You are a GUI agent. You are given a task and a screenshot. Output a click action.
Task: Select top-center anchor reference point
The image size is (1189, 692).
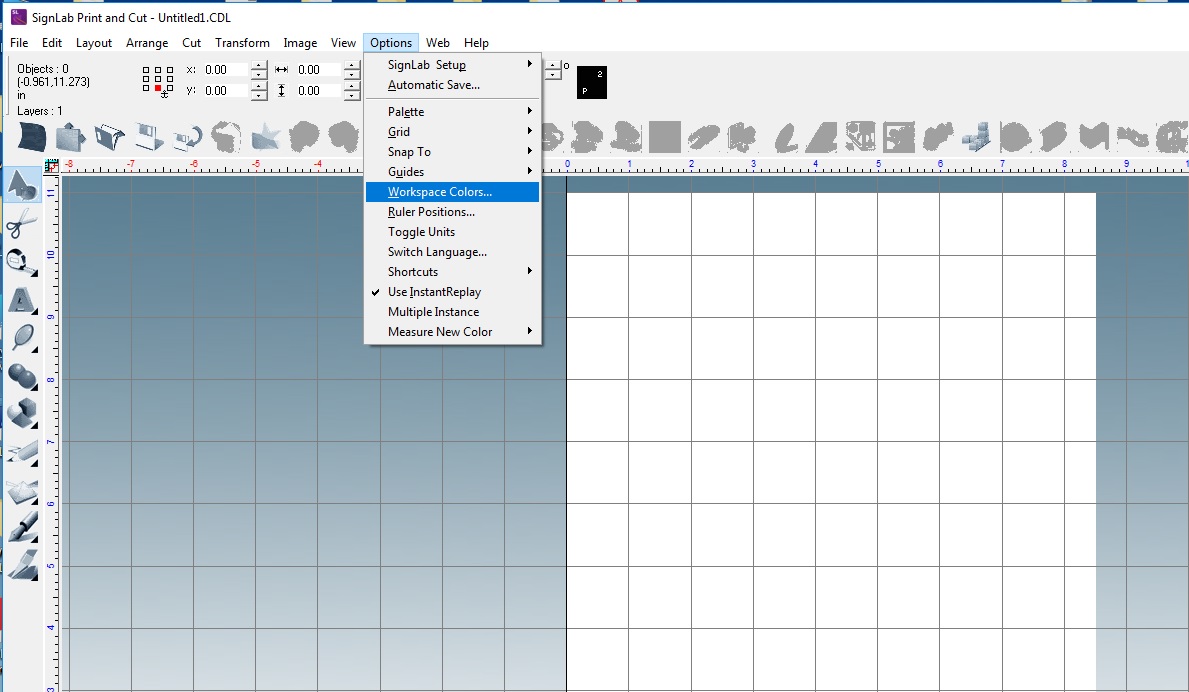click(x=158, y=70)
